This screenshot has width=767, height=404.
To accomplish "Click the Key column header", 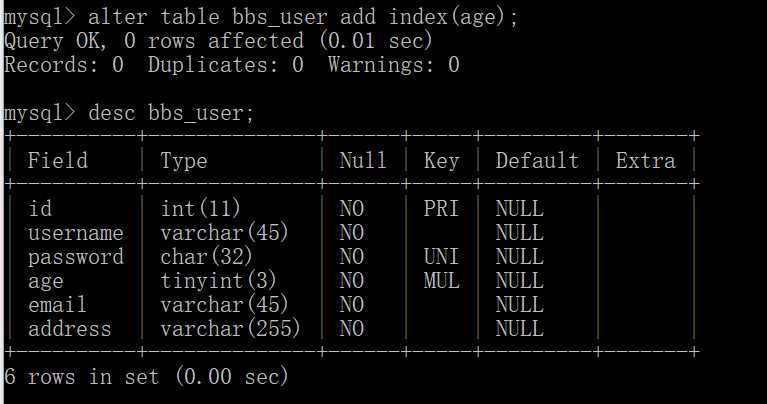I will (x=441, y=161).
